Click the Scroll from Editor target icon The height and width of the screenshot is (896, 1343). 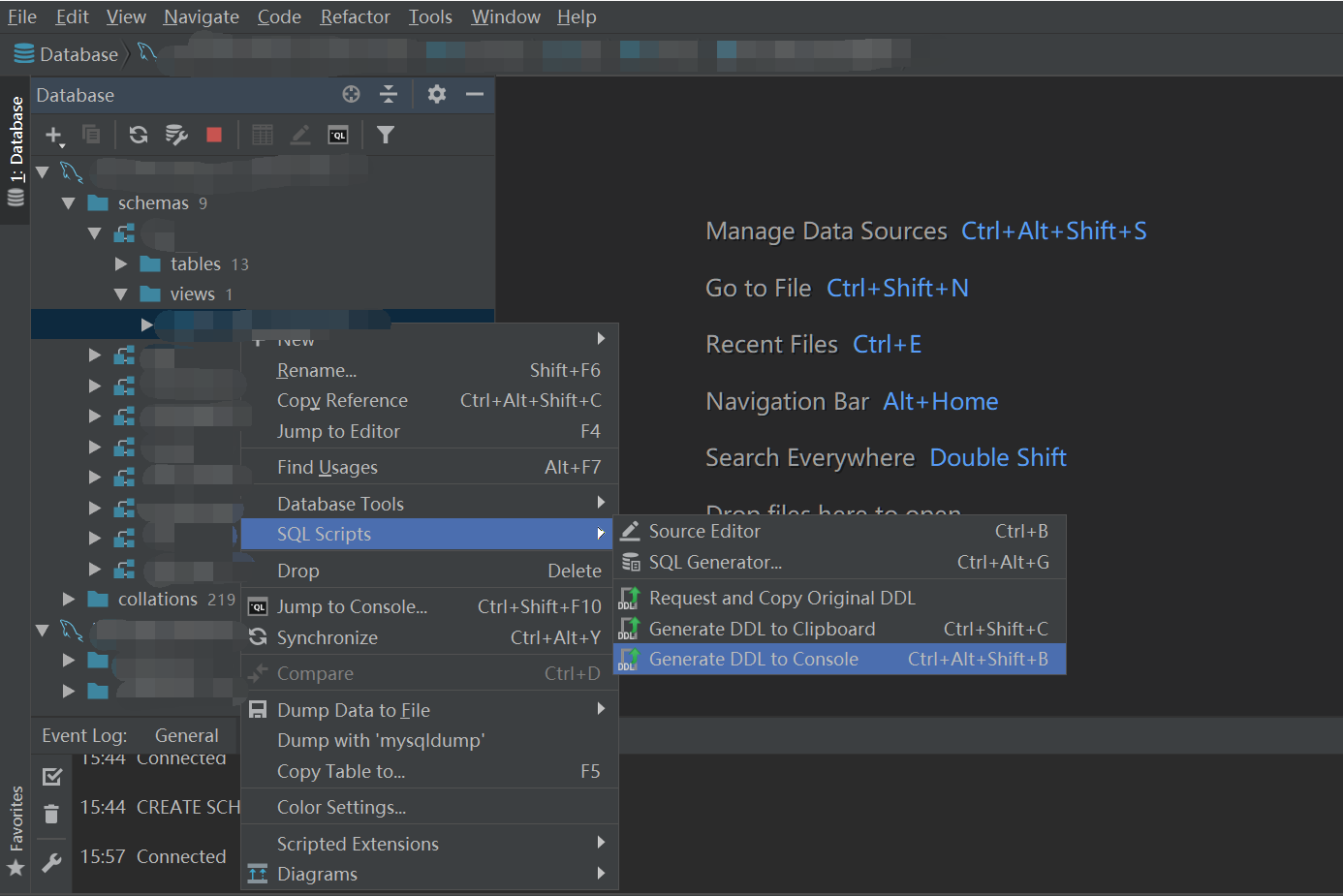[351, 94]
